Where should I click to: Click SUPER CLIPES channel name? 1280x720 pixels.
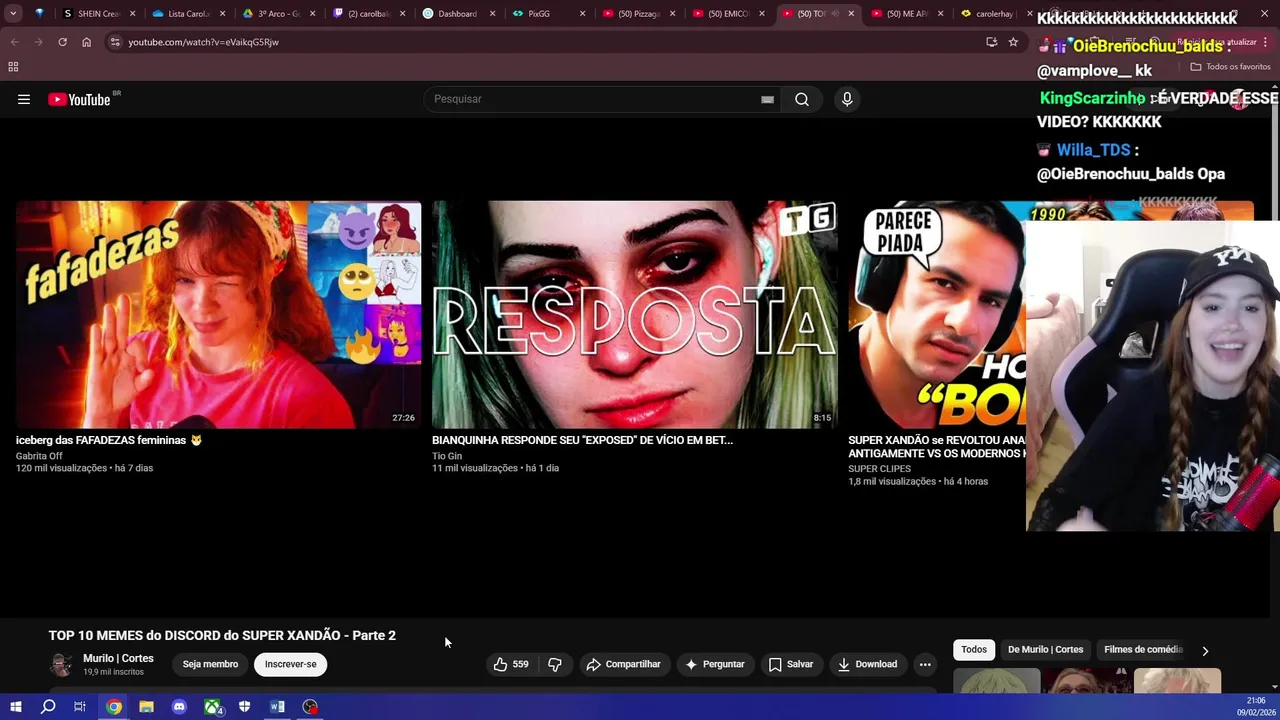point(879,469)
